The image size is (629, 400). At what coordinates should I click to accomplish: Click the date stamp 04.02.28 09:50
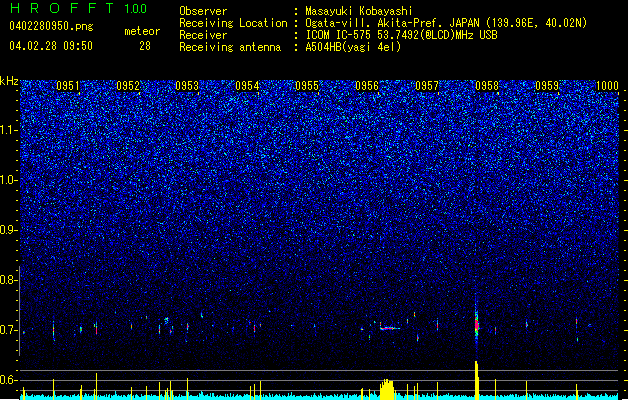coord(51,46)
